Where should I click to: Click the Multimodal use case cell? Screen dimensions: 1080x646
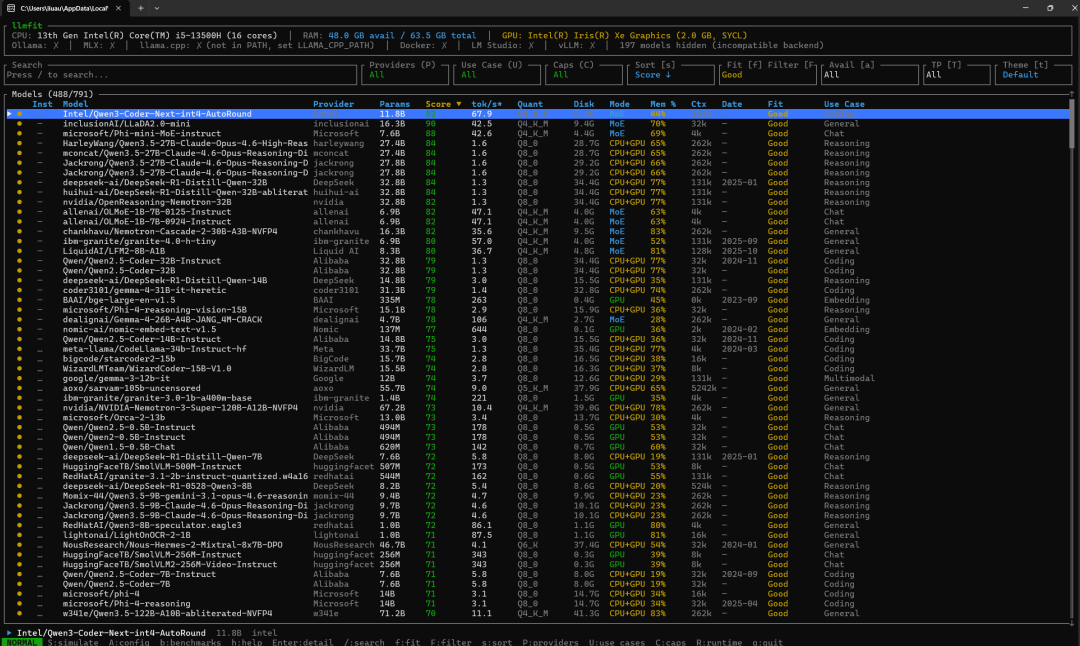[x=849, y=378]
